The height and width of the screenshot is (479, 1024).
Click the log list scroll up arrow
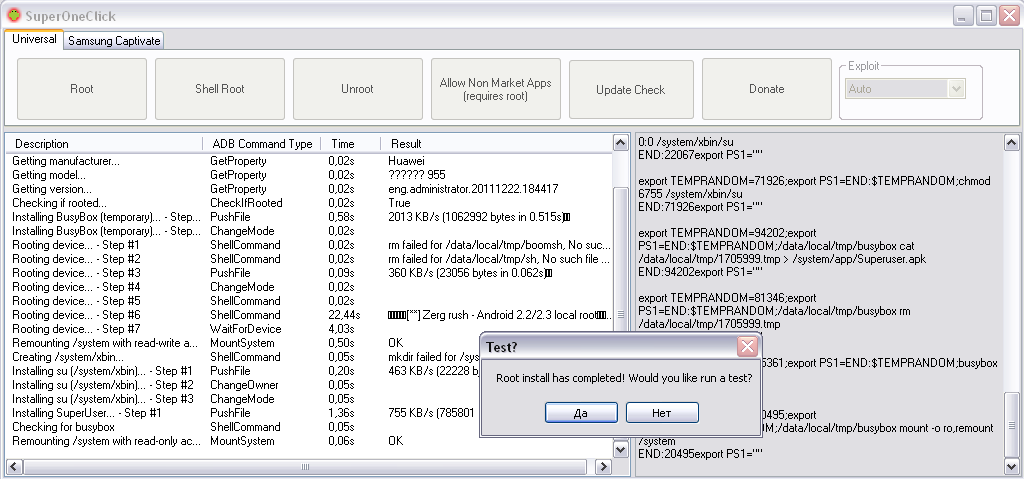pos(621,142)
